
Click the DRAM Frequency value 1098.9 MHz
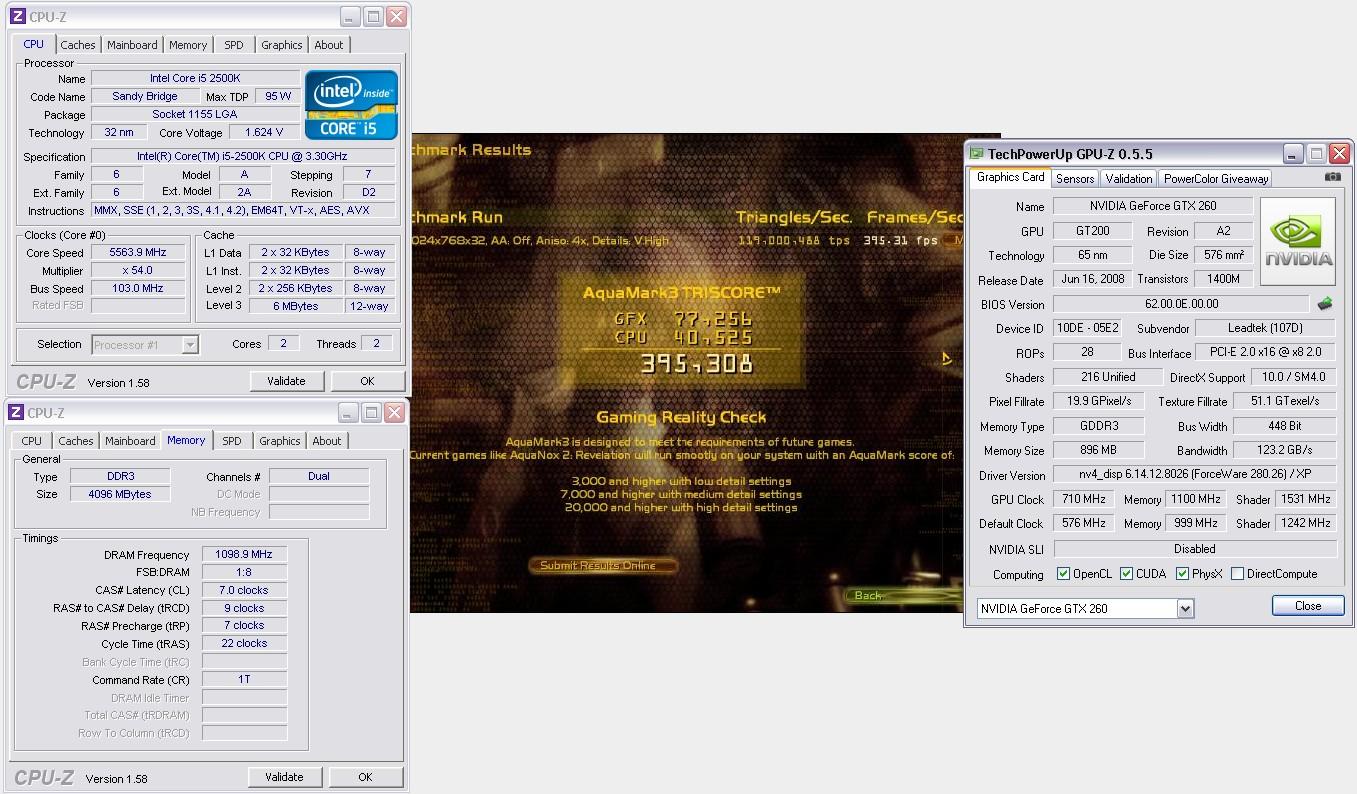pos(244,554)
